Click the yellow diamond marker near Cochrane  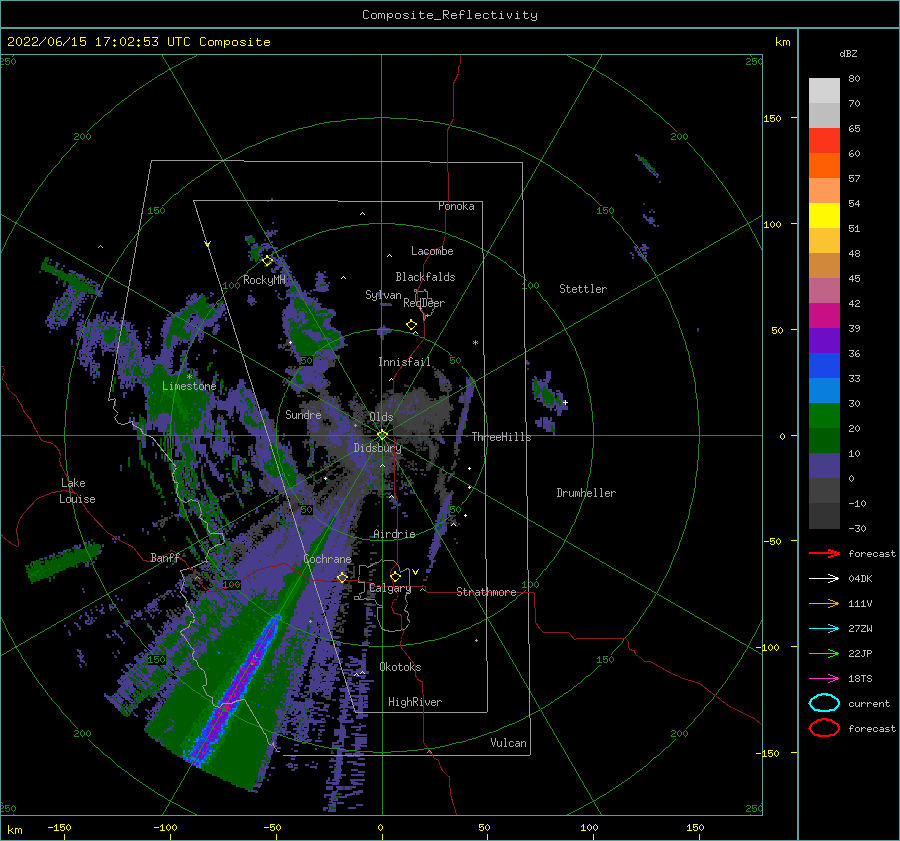pyautogui.click(x=342, y=577)
